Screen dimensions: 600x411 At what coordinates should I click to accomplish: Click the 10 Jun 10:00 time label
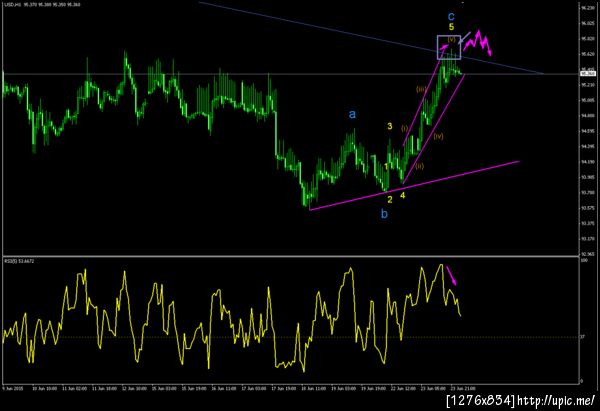pyautogui.click(x=44, y=388)
